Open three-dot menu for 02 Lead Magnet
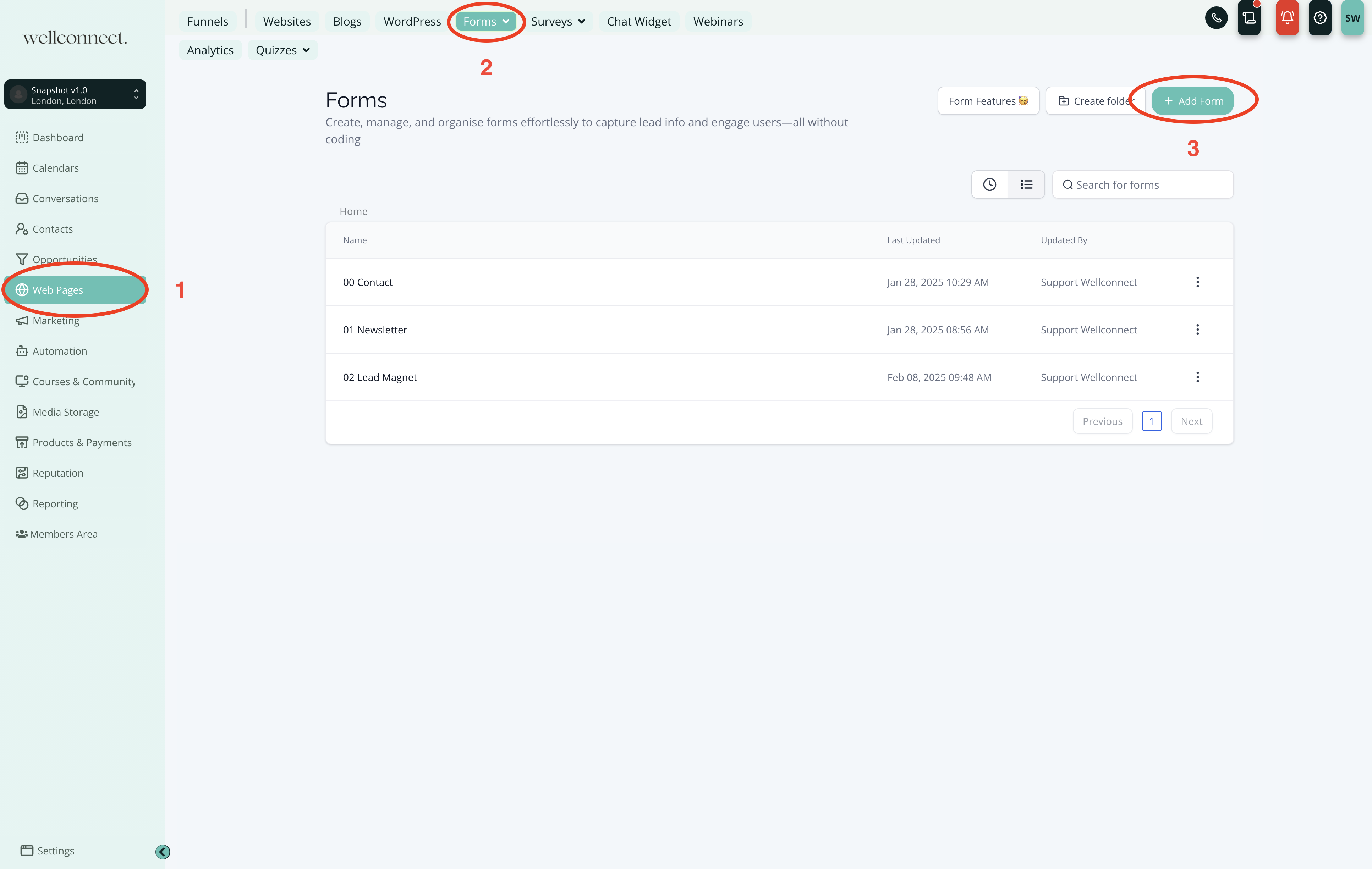 [1197, 377]
